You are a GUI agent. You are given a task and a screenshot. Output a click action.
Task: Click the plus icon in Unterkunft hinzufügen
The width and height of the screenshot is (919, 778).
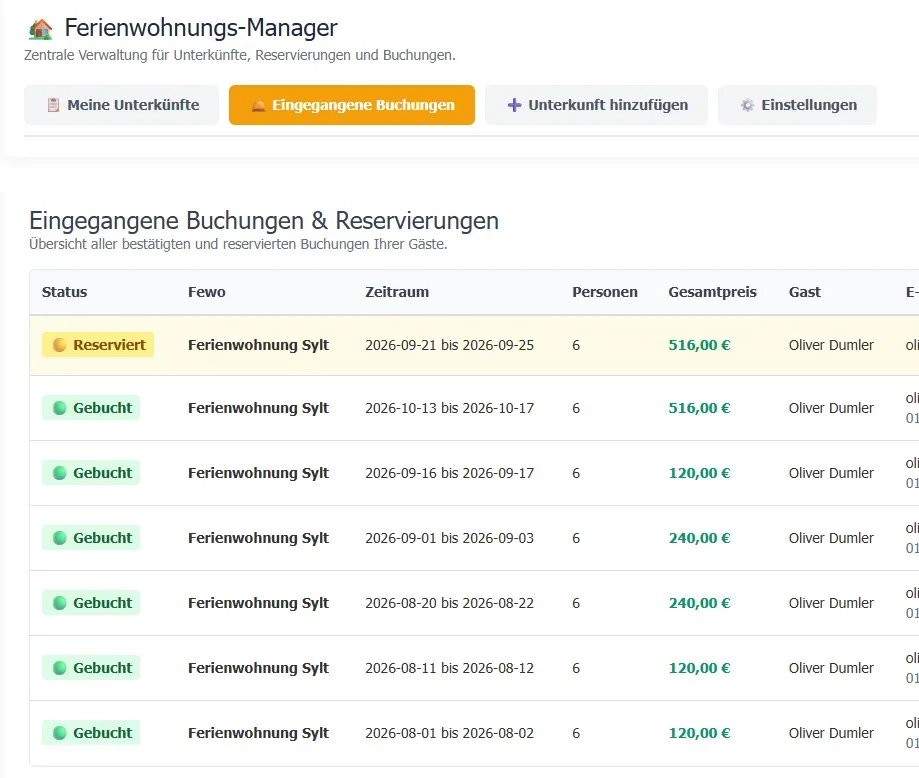[514, 105]
